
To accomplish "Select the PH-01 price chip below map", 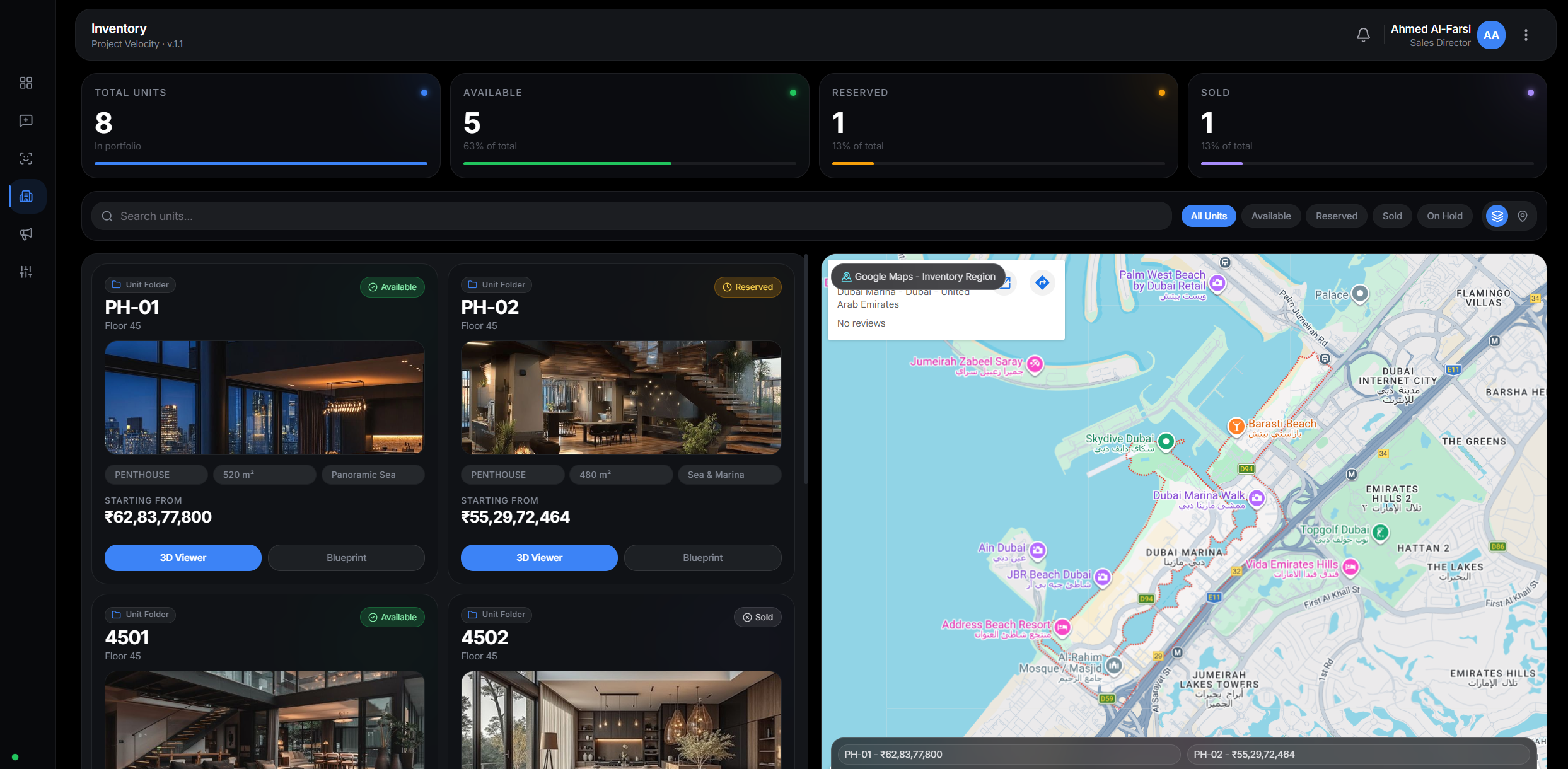I will pos(1009,755).
